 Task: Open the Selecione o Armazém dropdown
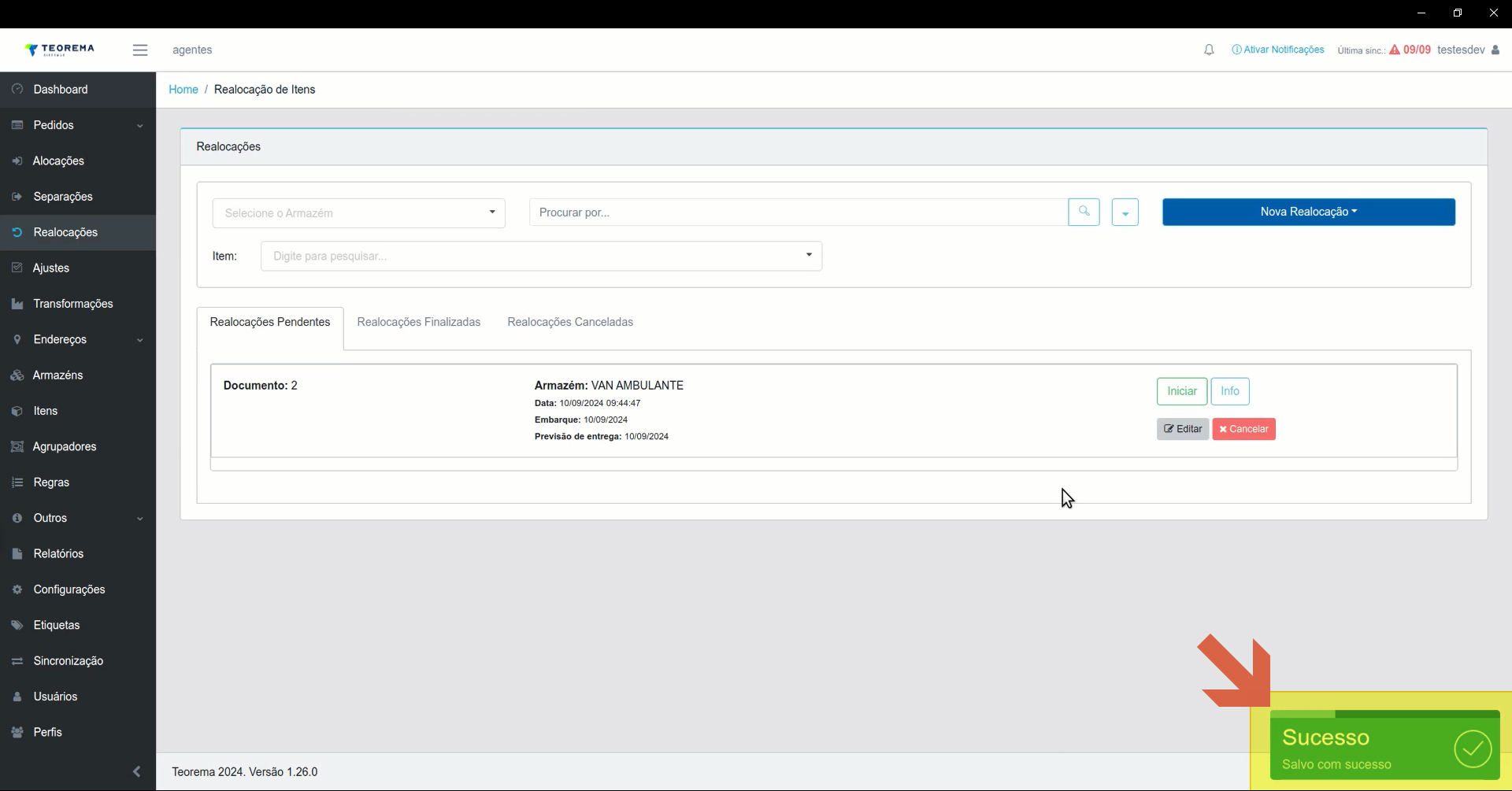pos(359,213)
